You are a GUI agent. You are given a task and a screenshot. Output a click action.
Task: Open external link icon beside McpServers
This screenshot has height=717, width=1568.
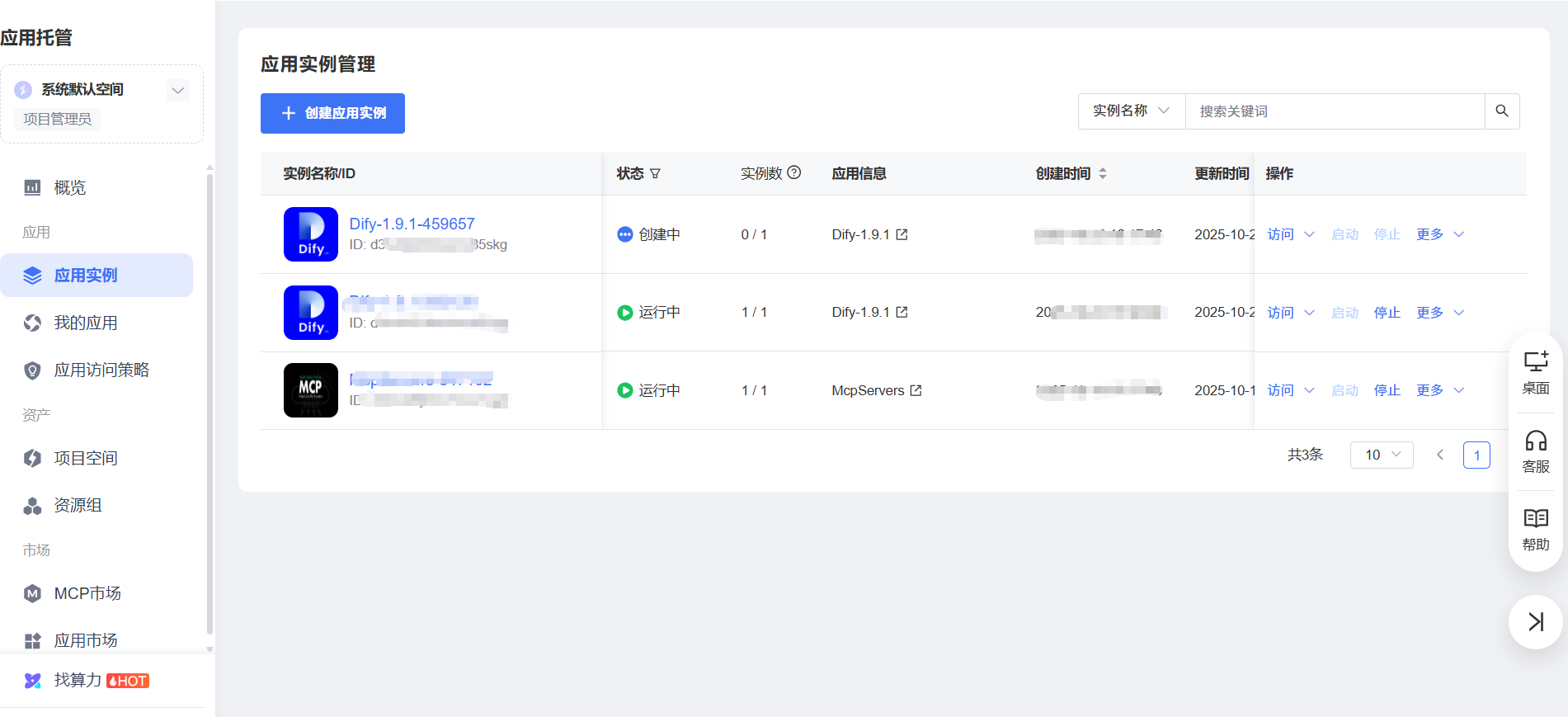pyautogui.click(x=916, y=391)
